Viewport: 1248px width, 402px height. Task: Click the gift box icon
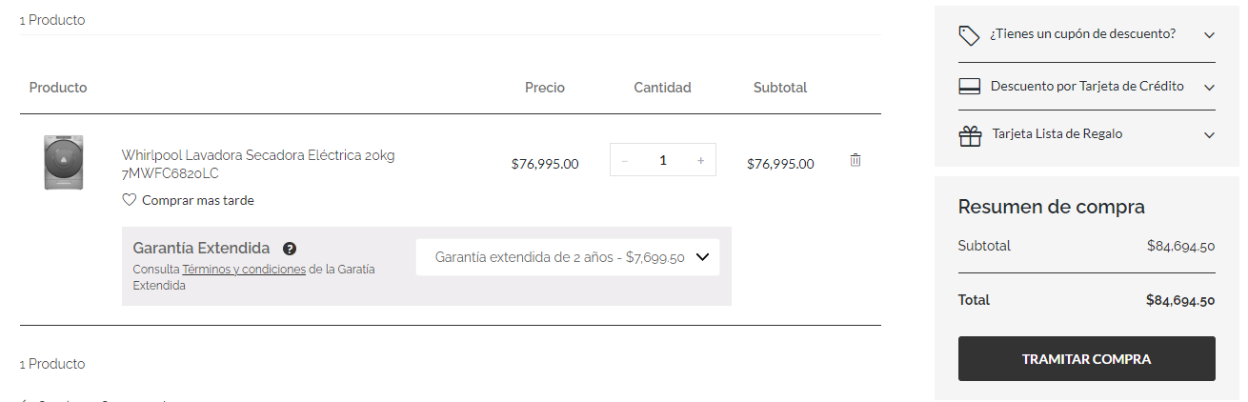point(969,136)
